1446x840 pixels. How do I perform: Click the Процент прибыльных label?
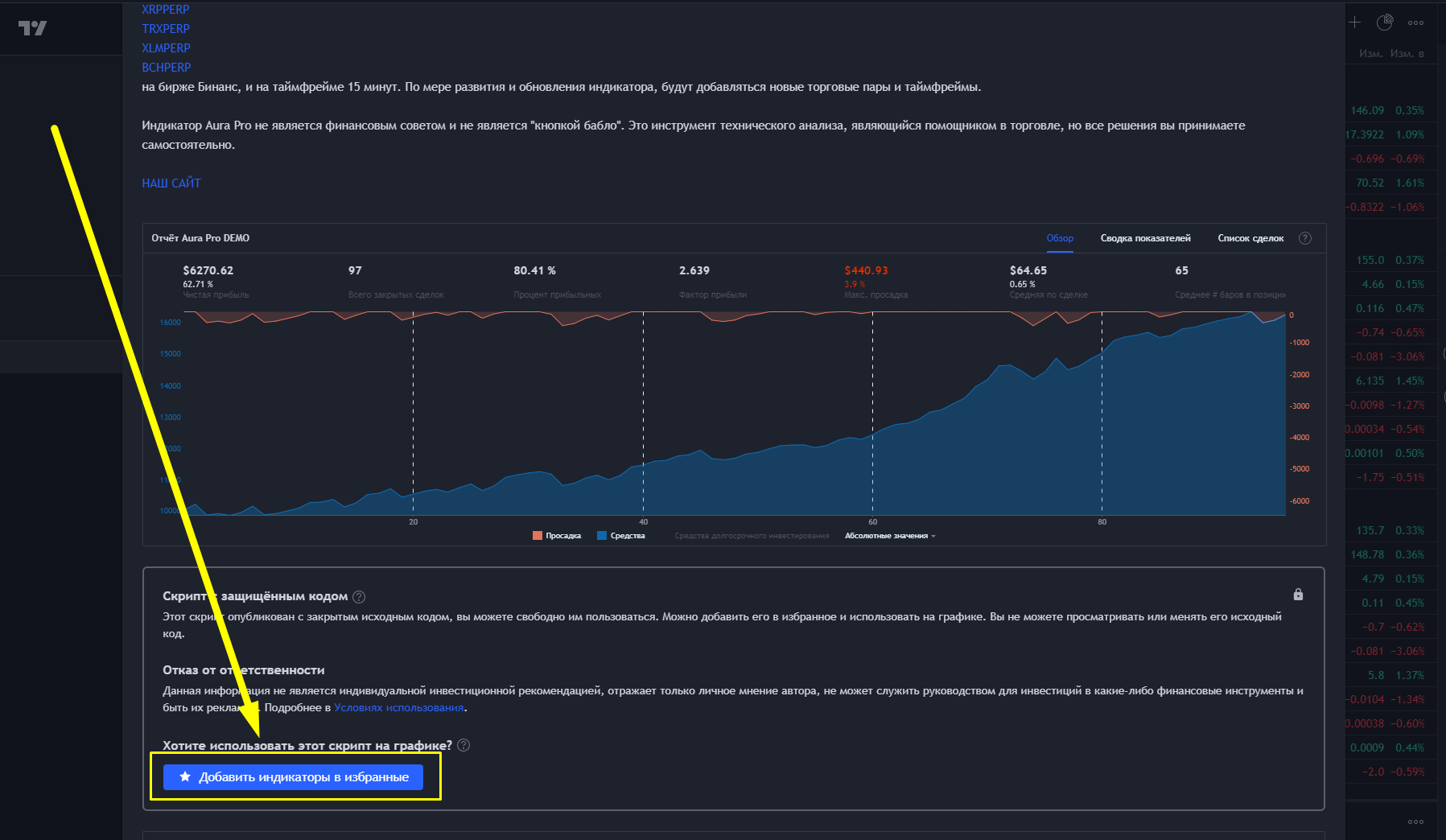[558, 295]
